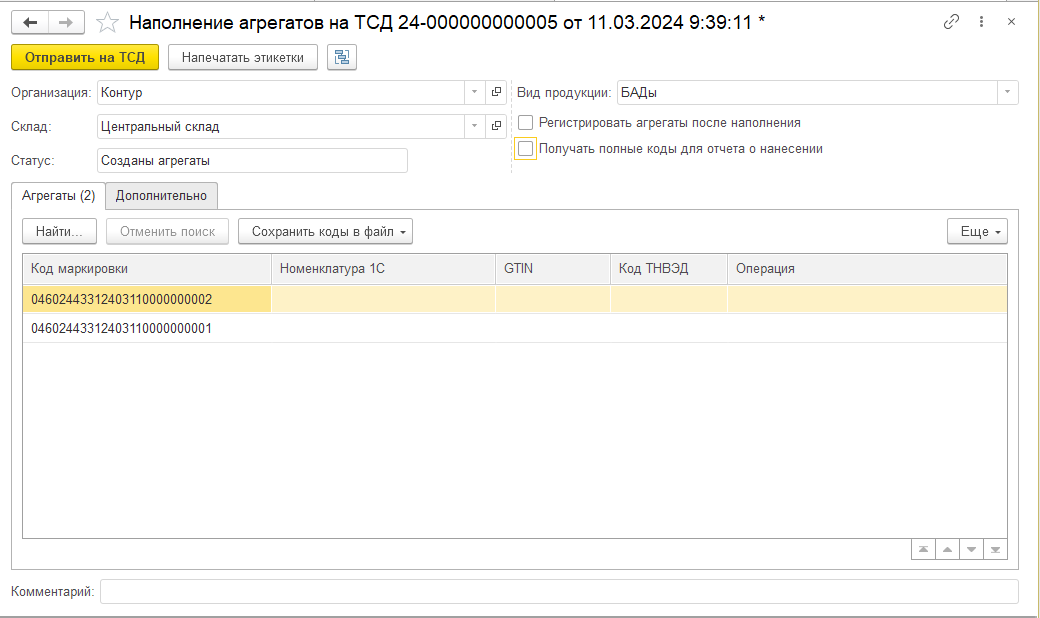Image resolution: width=1040 pixels, height=618 pixels.
Task: Click into the Комментарий input field
Action: pos(558,591)
